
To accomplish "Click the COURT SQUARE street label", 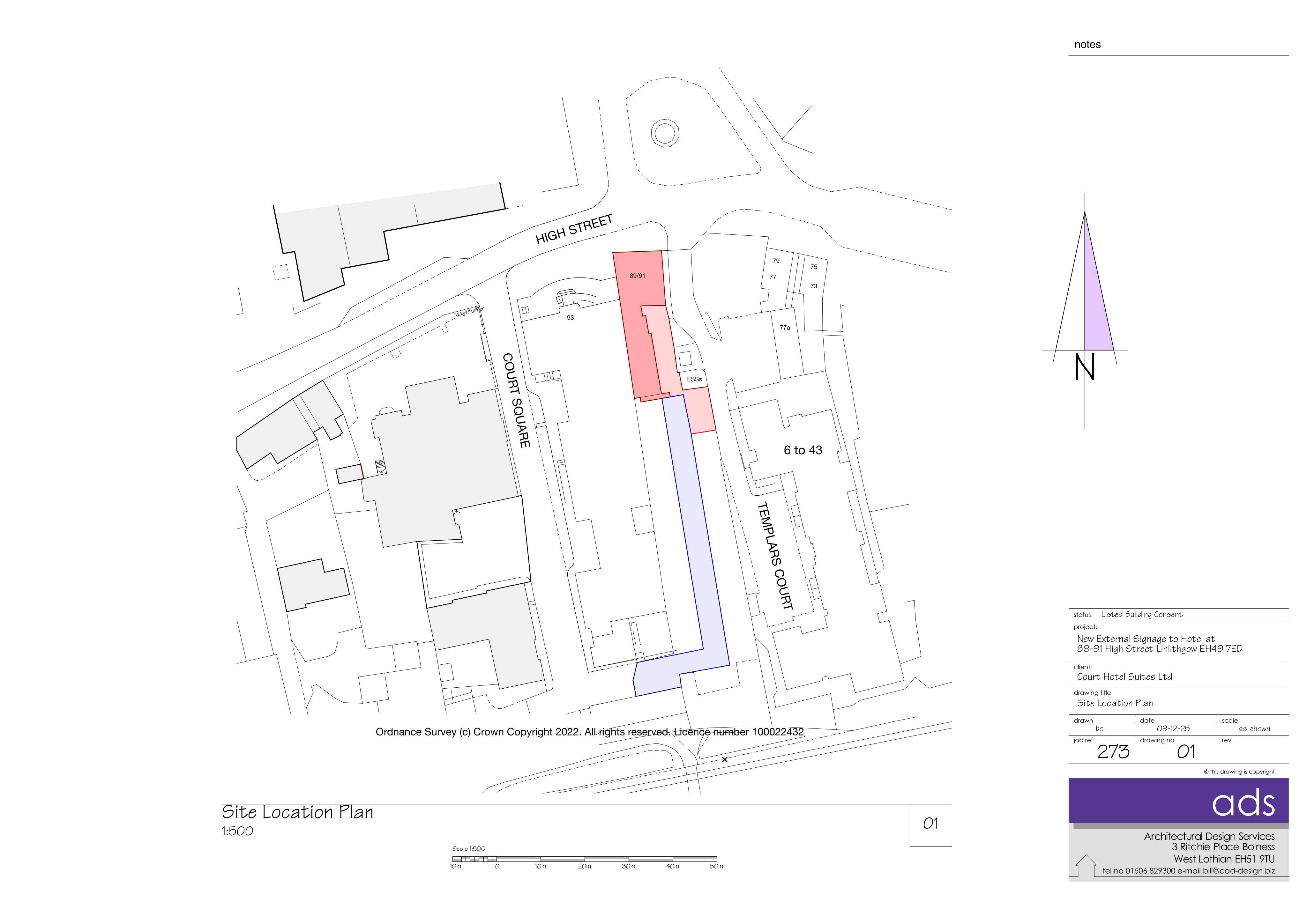I will 516,401.
